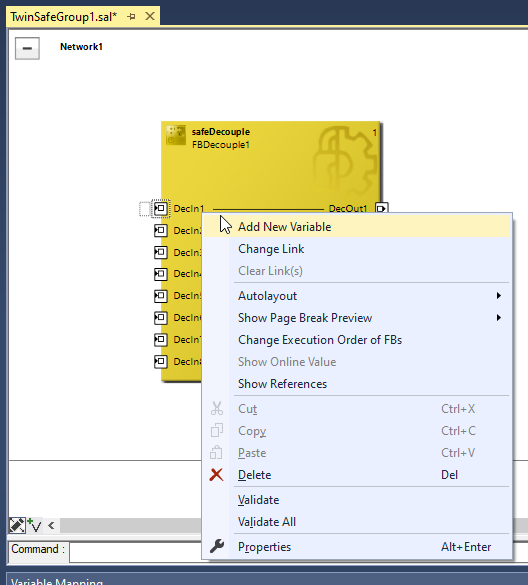
Task: Click the add variable green plus icon
Action: (x=35, y=526)
